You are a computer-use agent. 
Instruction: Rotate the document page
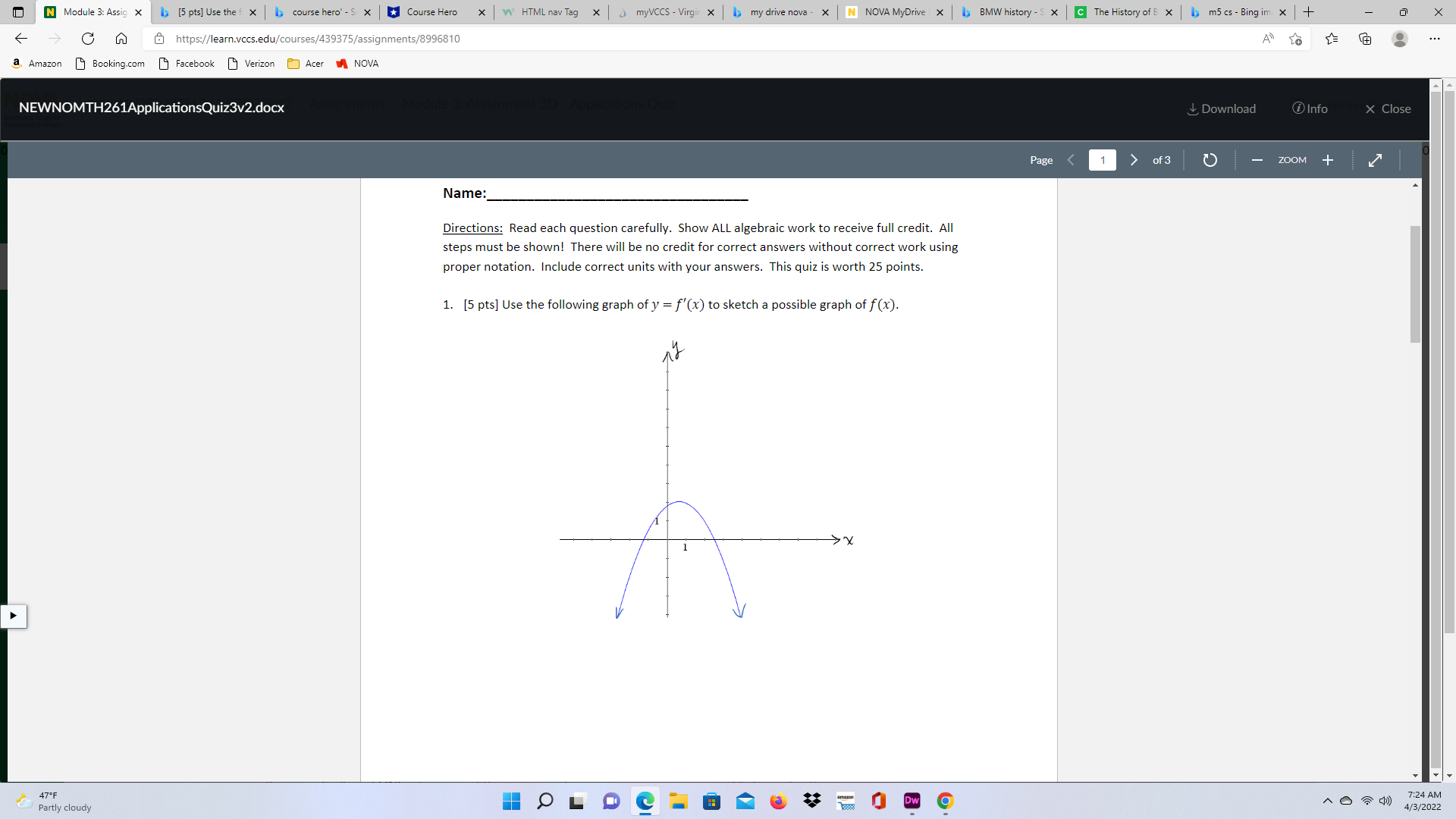1210,160
